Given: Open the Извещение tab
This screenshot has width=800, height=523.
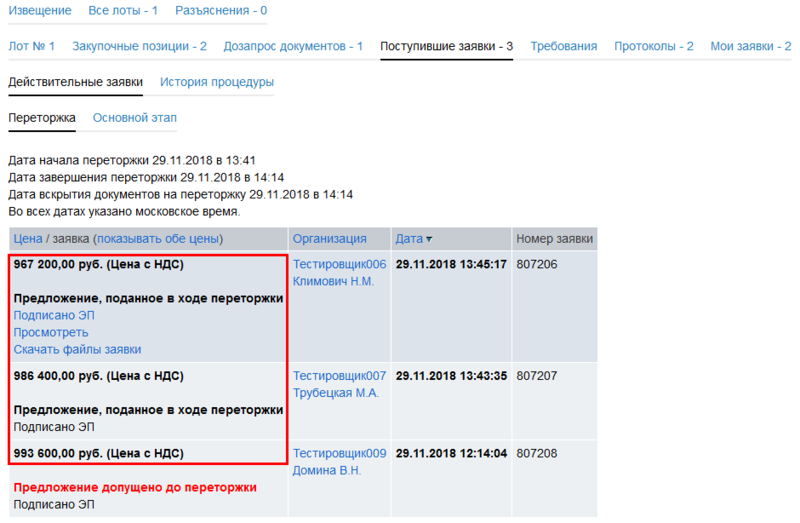Looking at the screenshot, I should click(39, 10).
